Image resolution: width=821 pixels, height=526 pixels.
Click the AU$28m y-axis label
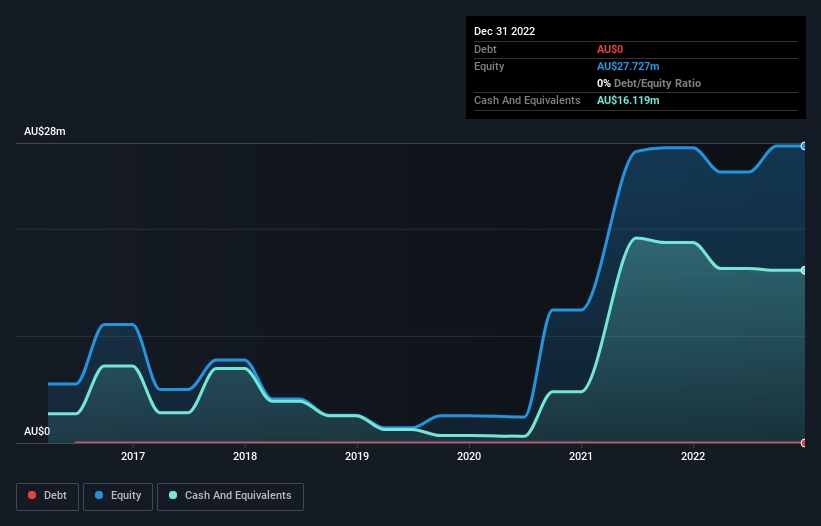point(45,131)
